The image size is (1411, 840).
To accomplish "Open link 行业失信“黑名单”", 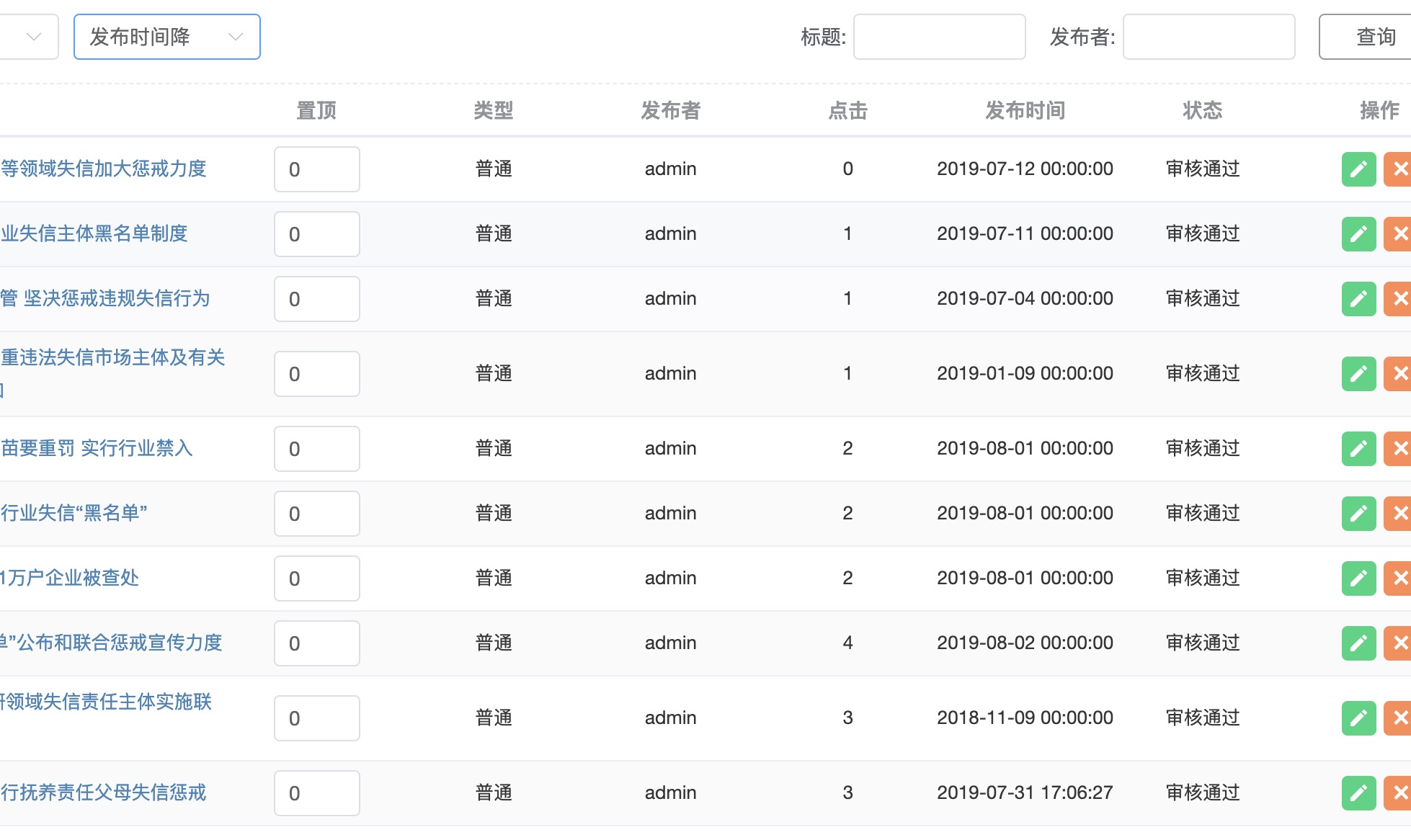I will (x=74, y=513).
